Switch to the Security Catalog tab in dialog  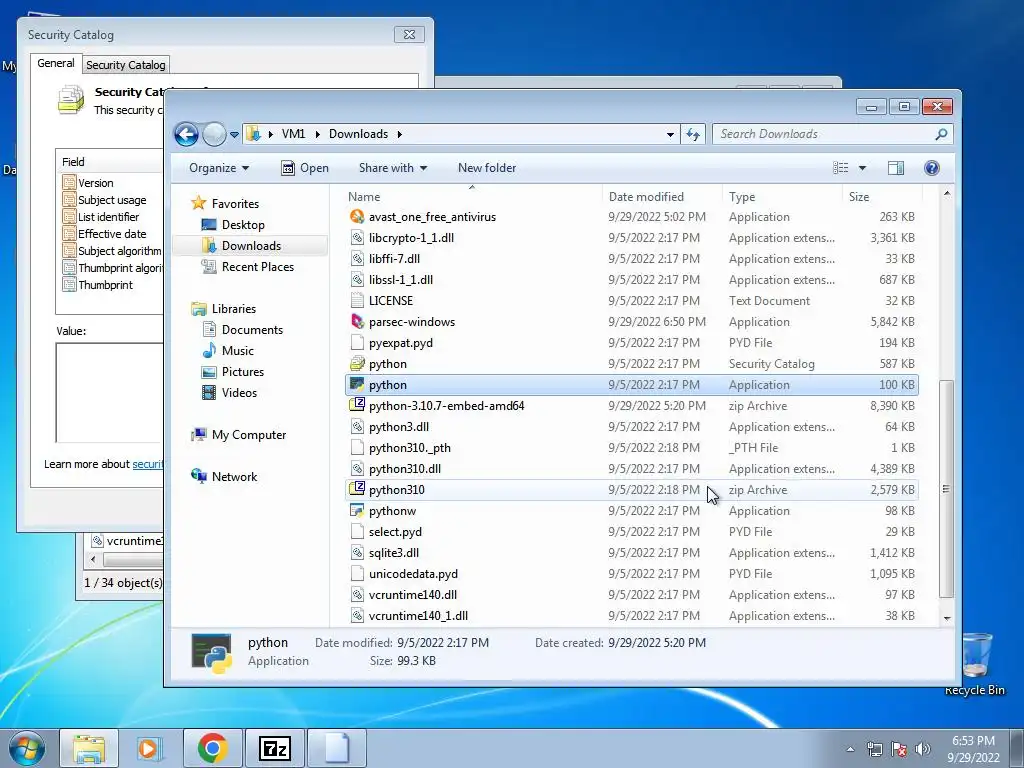(x=125, y=65)
